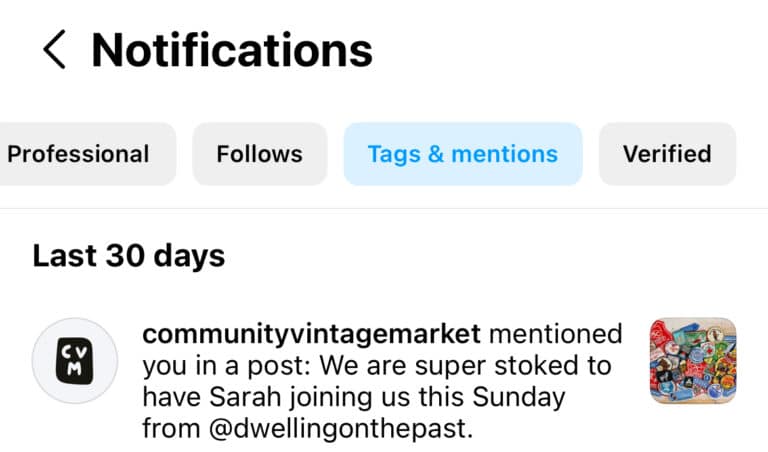The image size is (768, 452).
Task: Show Verified notifications tab
Action: [x=667, y=154]
